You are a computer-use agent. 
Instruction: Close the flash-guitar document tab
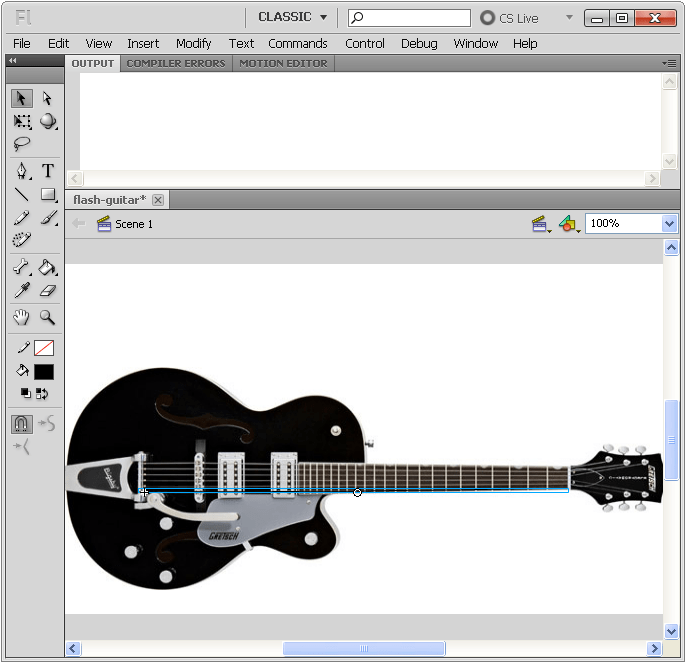click(x=158, y=200)
